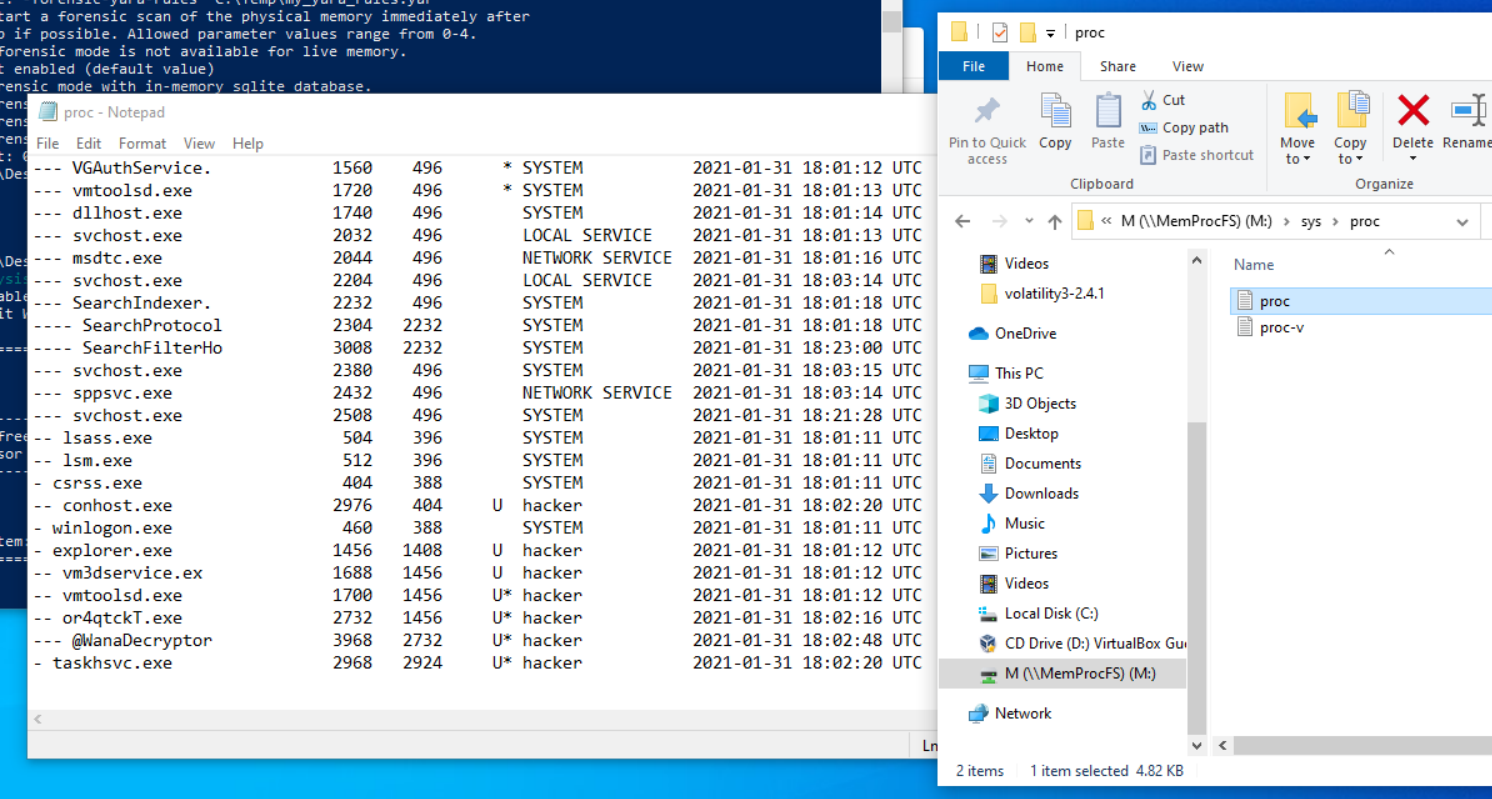1492x799 pixels.
Task: Click Back arrow in Explorer navigation
Action: tap(962, 222)
